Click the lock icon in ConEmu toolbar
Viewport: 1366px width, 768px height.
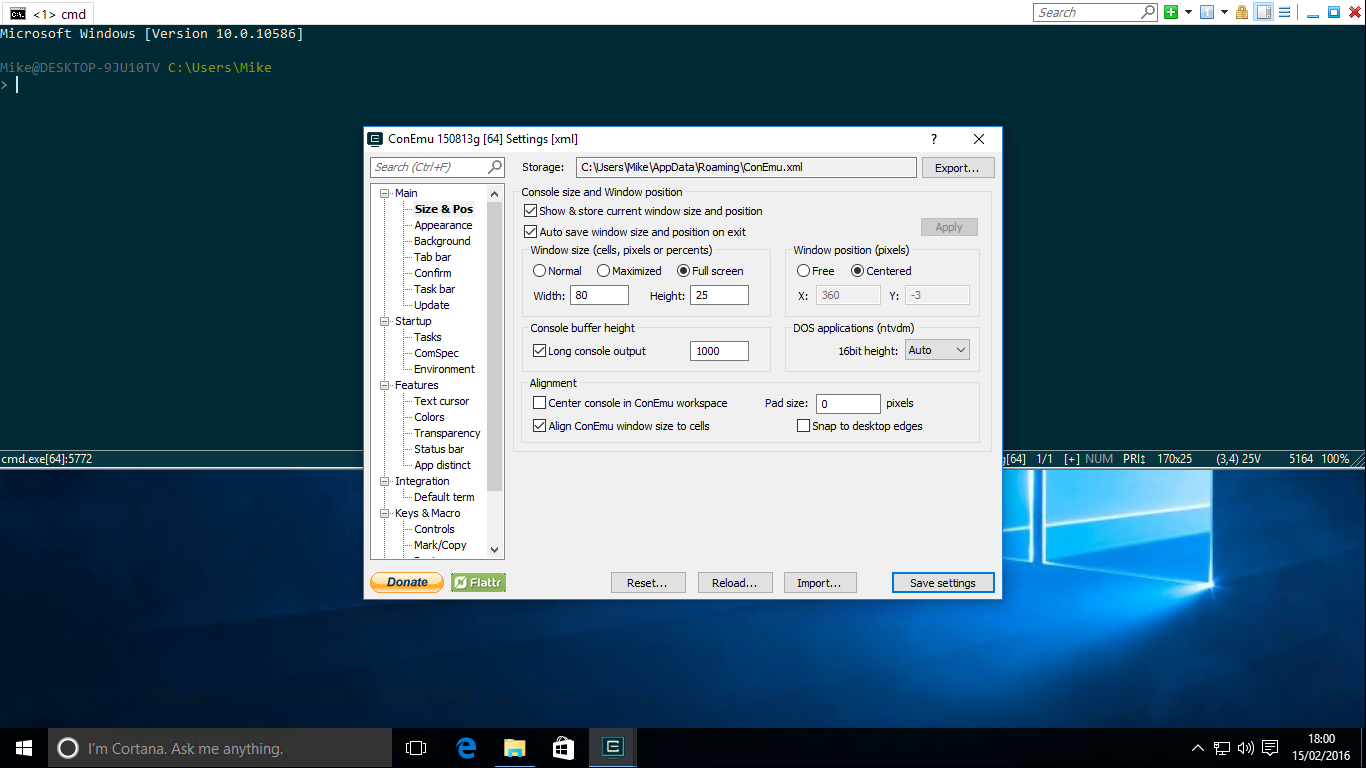[1242, 12]
